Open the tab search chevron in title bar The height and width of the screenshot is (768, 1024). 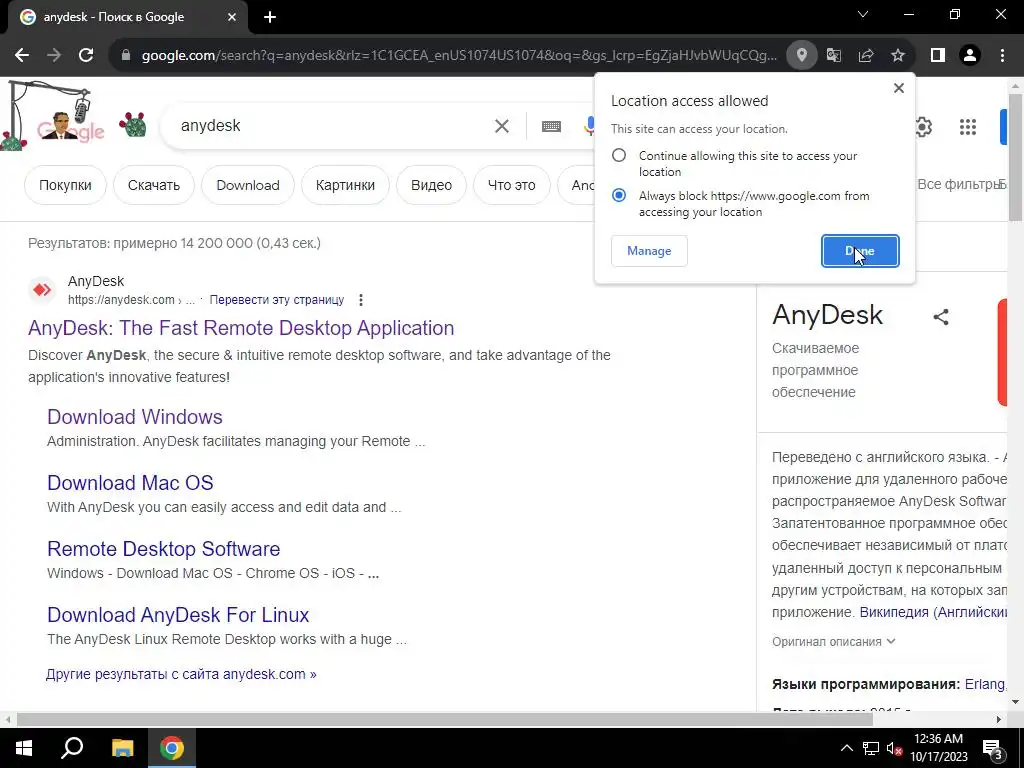click(863, 14)
